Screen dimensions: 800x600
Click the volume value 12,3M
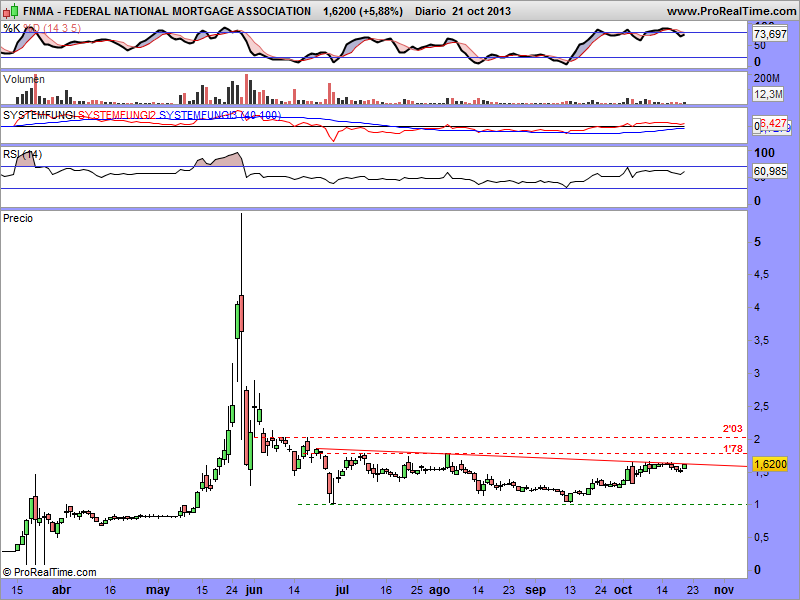768,94
